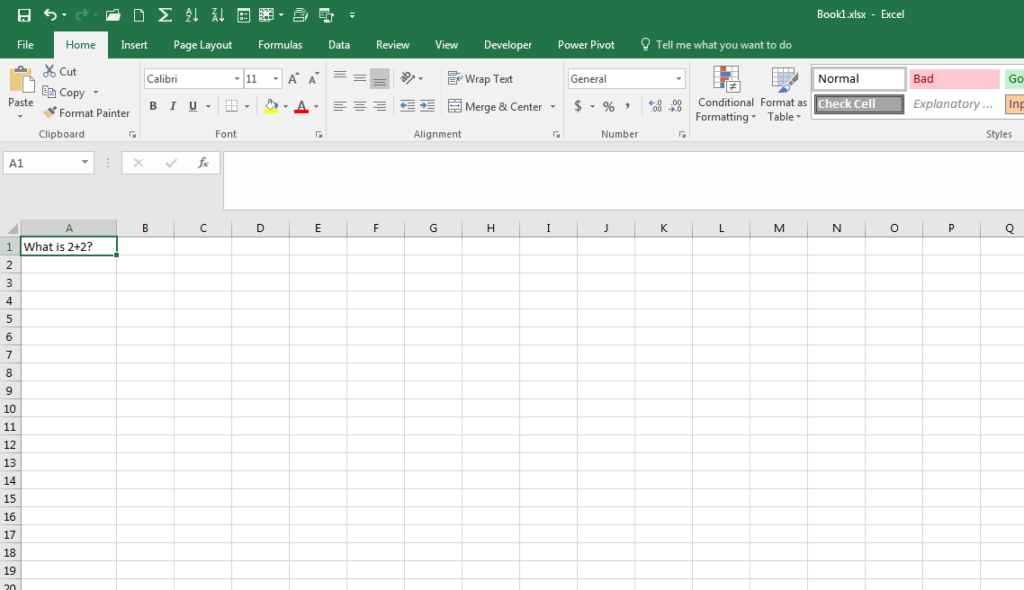1024x590 pixels.
Task: Toggle Wrap Text on the cell
Action: tap(481, 78)
